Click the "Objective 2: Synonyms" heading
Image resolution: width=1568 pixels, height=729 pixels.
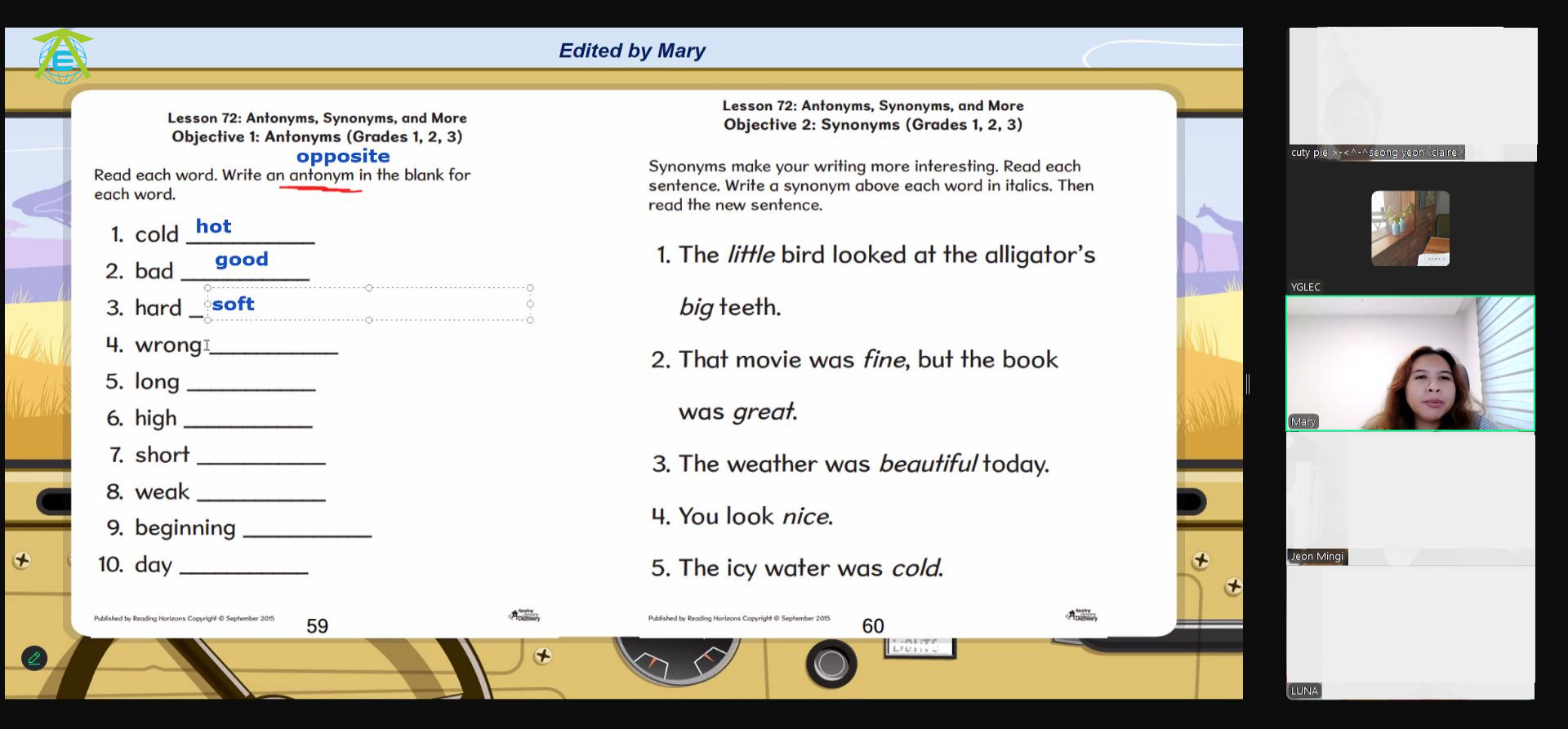tap(873, 124)
